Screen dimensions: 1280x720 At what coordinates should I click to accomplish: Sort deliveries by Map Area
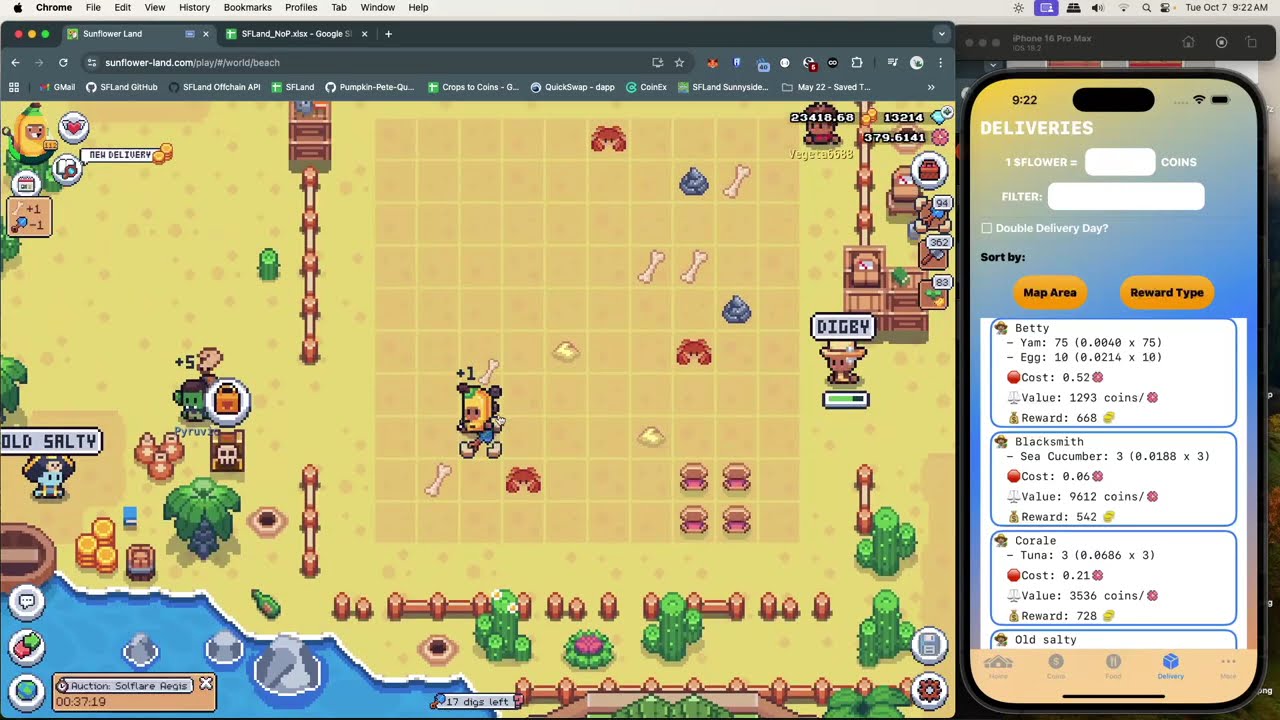[1050, 293]
